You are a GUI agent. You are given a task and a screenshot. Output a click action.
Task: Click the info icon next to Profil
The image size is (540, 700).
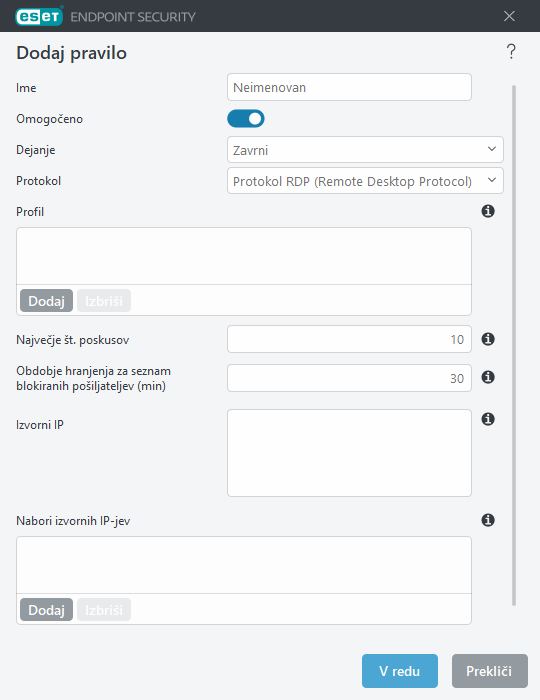488,211
